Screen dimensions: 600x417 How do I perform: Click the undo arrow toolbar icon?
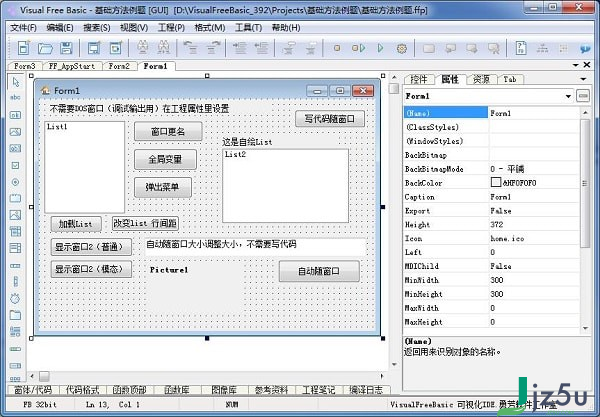tap(191, 48)
